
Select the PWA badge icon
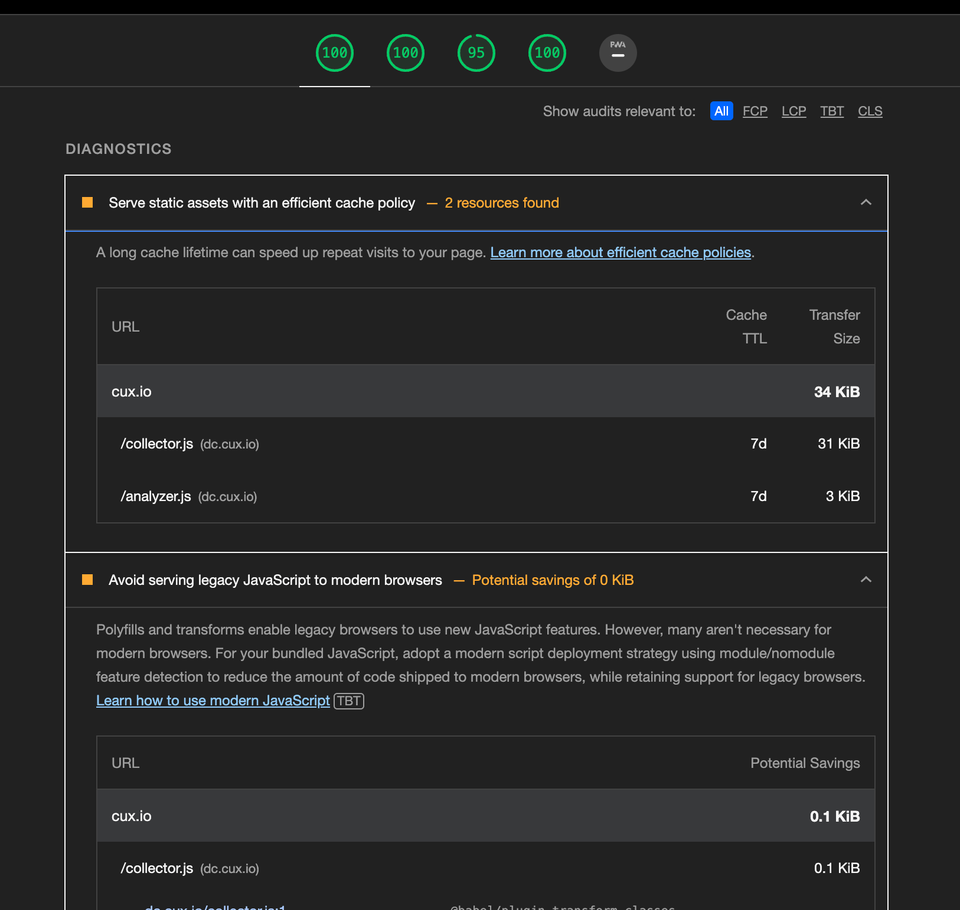pos(617,52)
